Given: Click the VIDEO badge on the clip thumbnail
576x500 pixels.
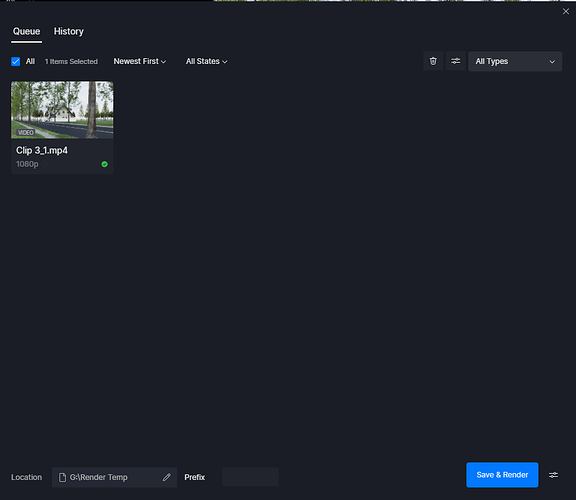Looking at the screenshot, I should coord(26,132).
